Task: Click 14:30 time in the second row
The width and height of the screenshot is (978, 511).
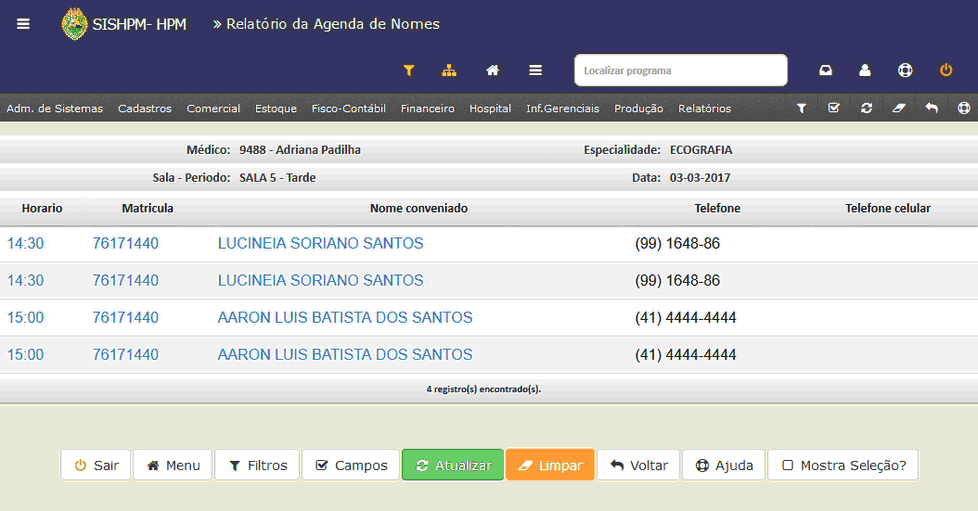Action: tap(26, 281)
